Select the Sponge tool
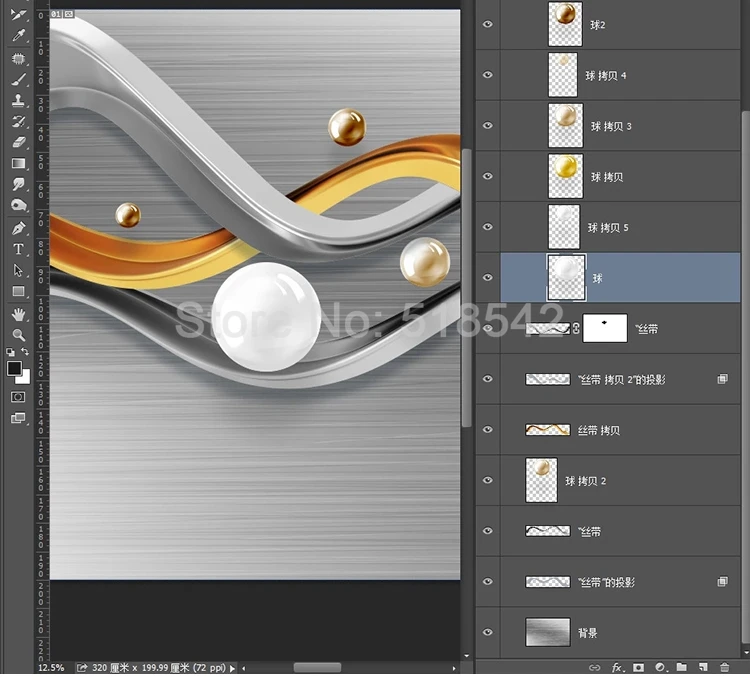750x684 pixels. [19, 205]
